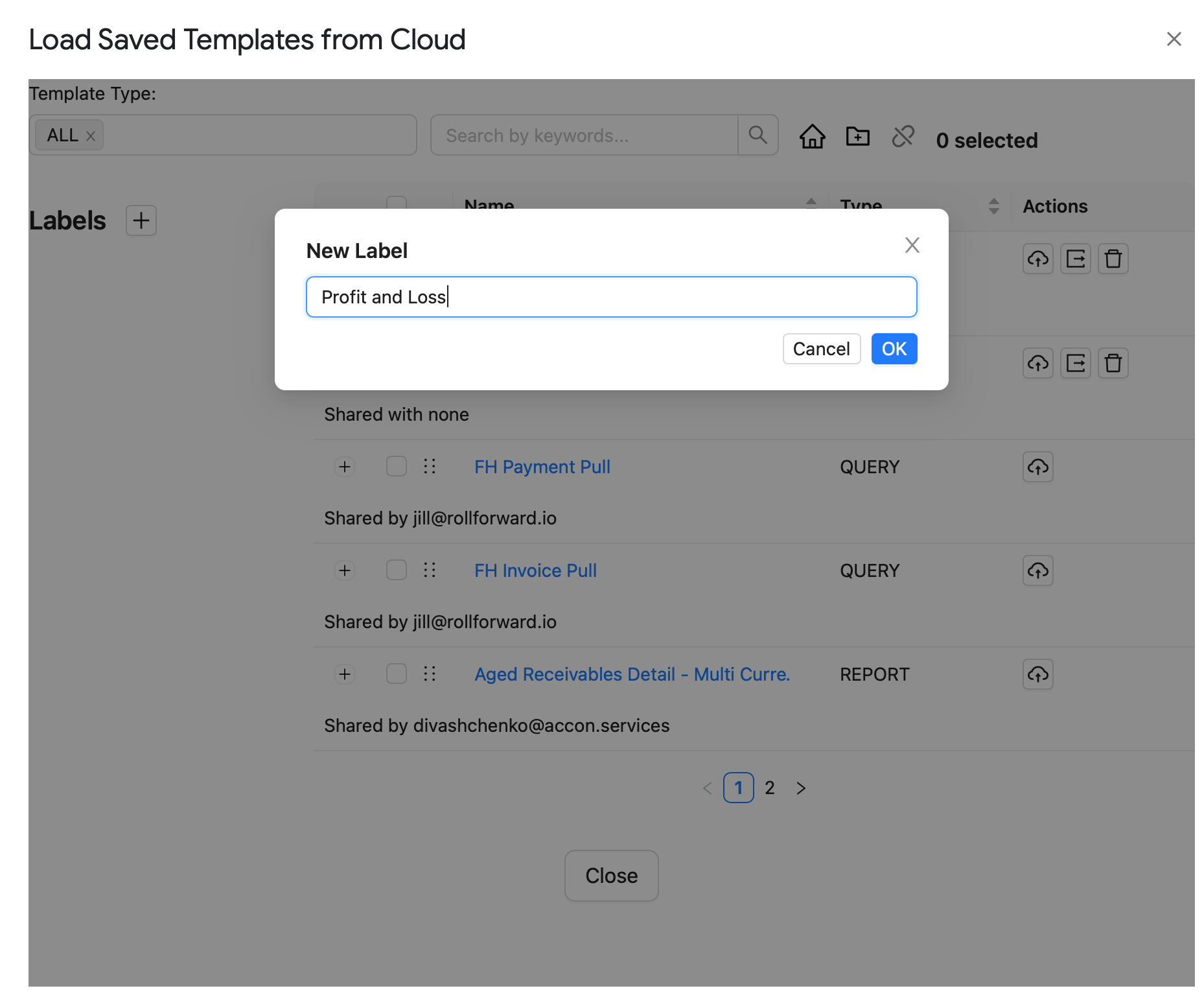Image resolution: width=1204 pixels, height=997 pixels.
Task: Sort by Type column arrows
Action: point(993,206)
